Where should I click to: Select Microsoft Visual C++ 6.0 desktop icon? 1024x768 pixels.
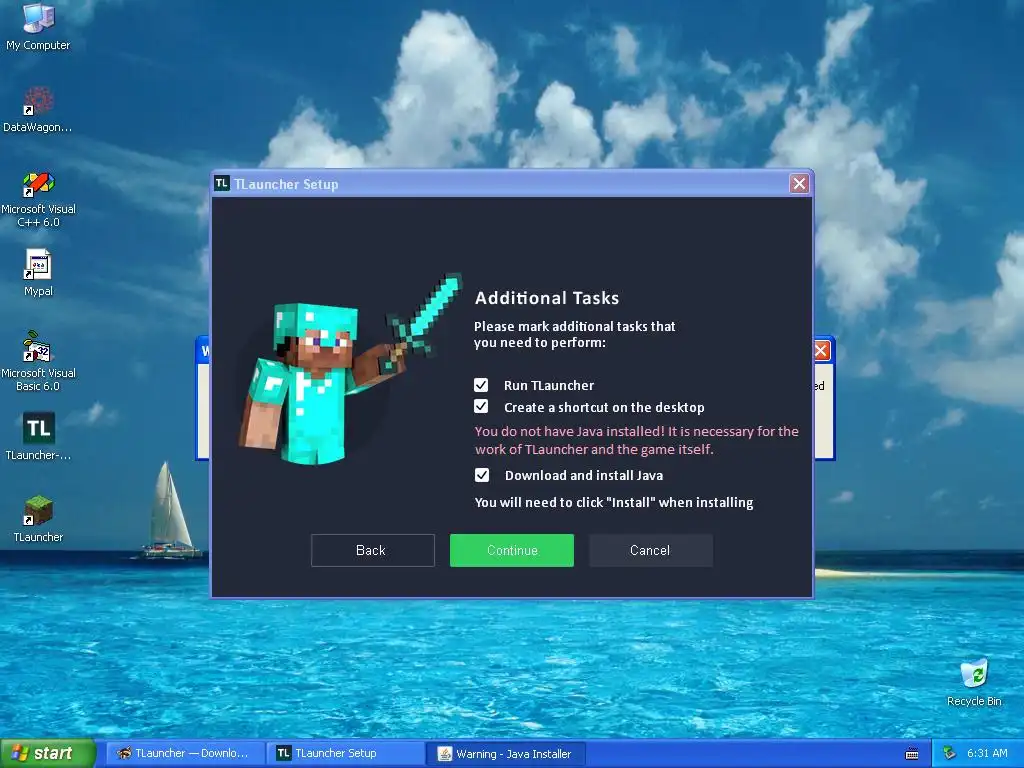click(x=38, y=199)
